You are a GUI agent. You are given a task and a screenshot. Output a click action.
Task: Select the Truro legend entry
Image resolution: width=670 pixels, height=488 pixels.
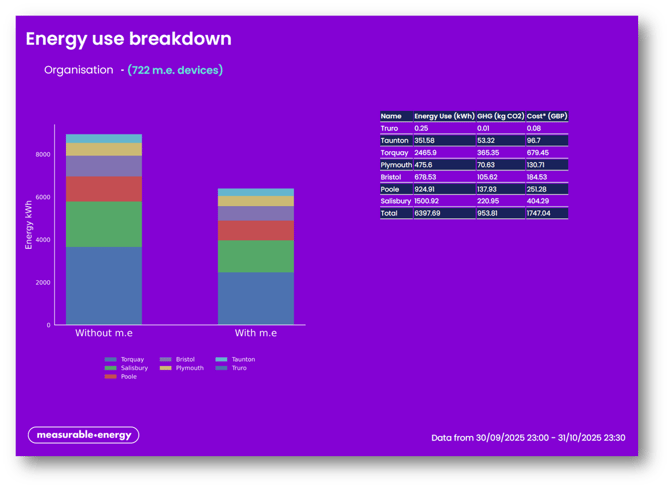coord(238,368)
